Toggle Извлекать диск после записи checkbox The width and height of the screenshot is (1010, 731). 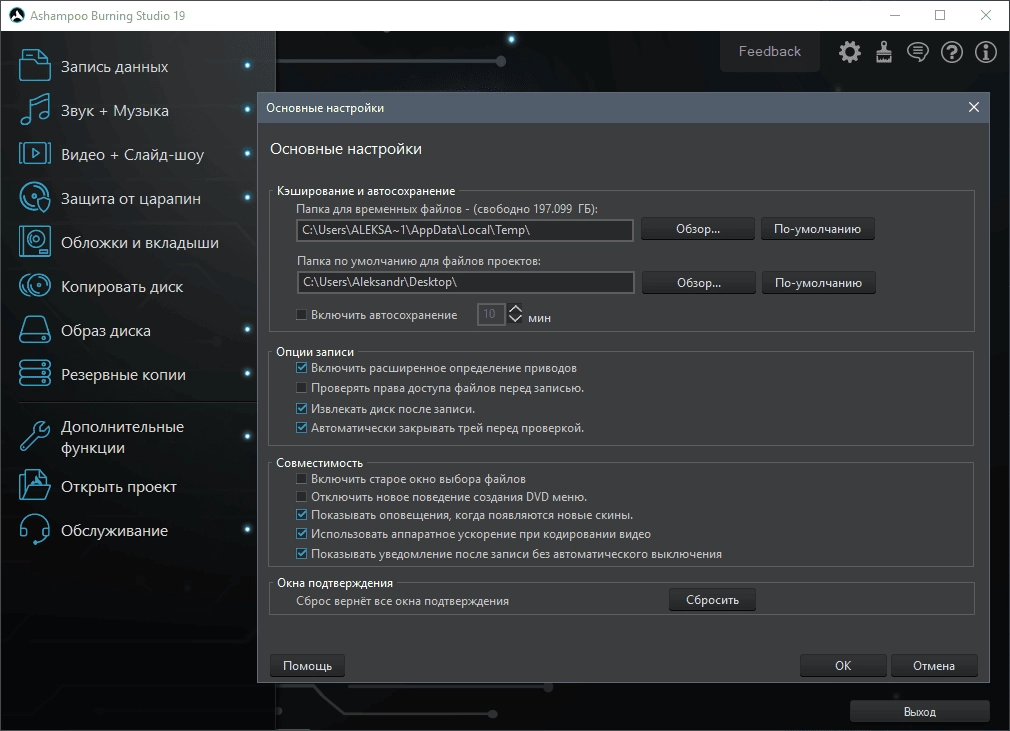301,408
